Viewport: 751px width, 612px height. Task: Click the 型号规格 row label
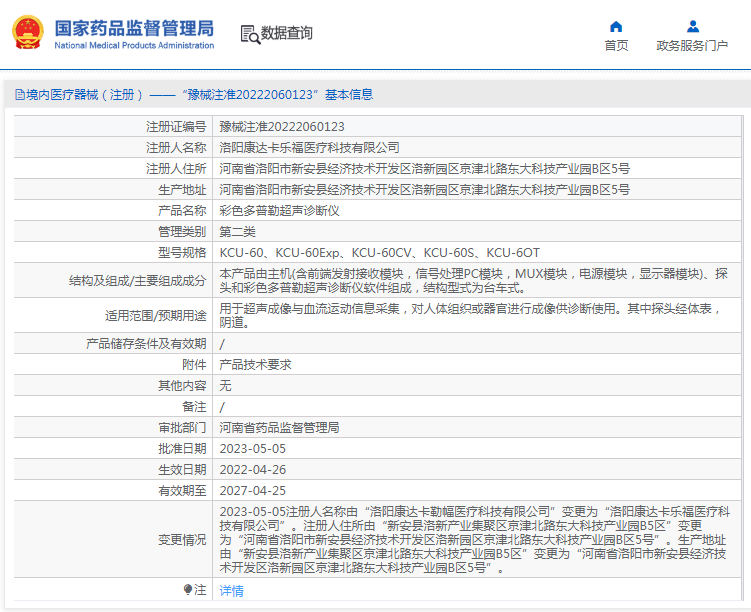182,253
